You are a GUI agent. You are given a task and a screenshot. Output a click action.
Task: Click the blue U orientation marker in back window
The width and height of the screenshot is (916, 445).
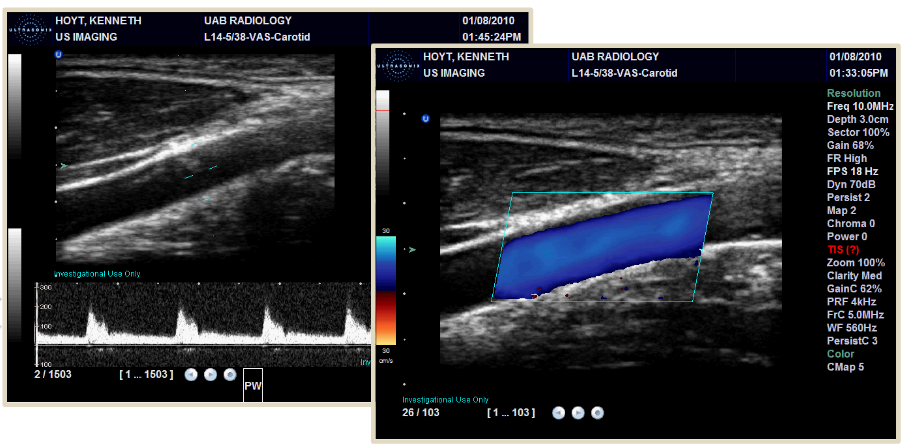coord(58,54)
